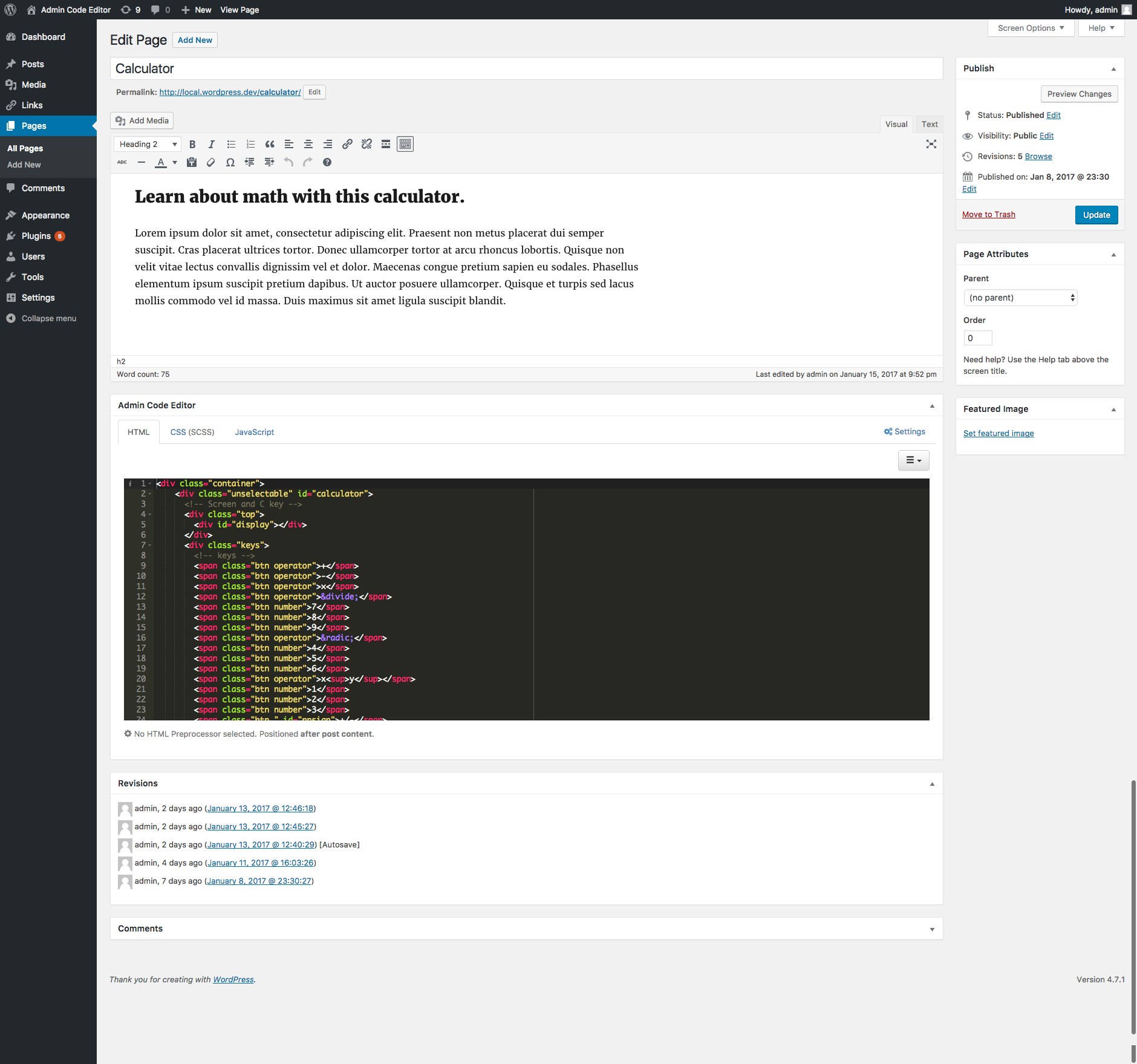Expand the Comments metabox
1137x1064 pixels.
(x=931, y=928)
